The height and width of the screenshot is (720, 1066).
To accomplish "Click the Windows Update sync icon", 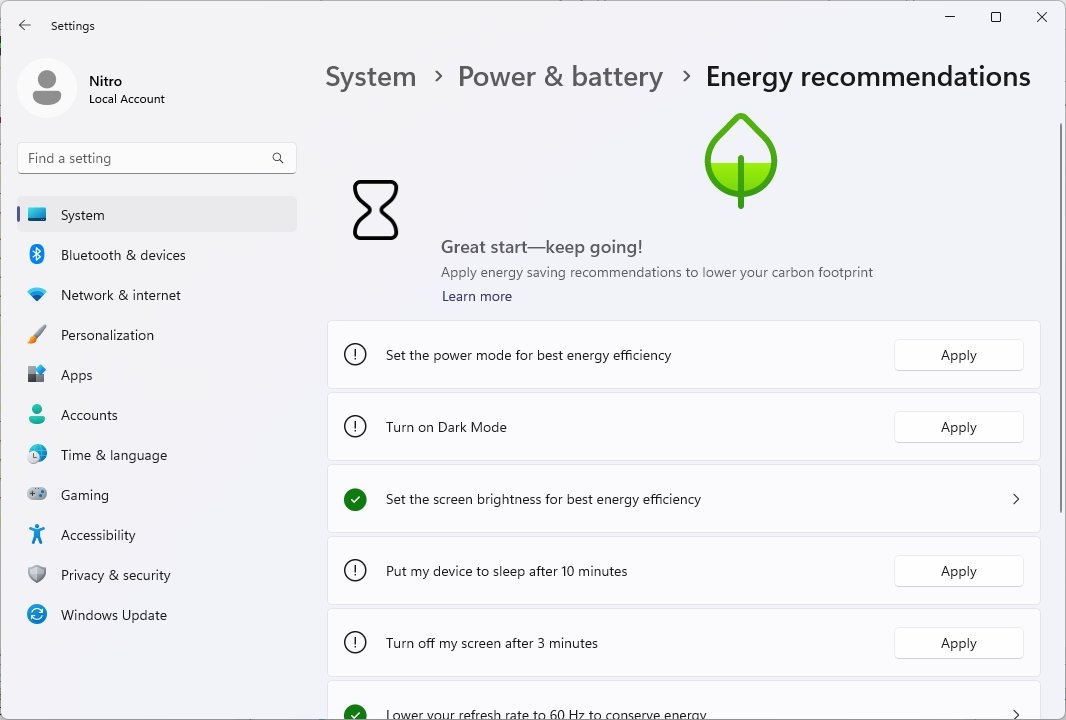I will [x=37, y=615].
